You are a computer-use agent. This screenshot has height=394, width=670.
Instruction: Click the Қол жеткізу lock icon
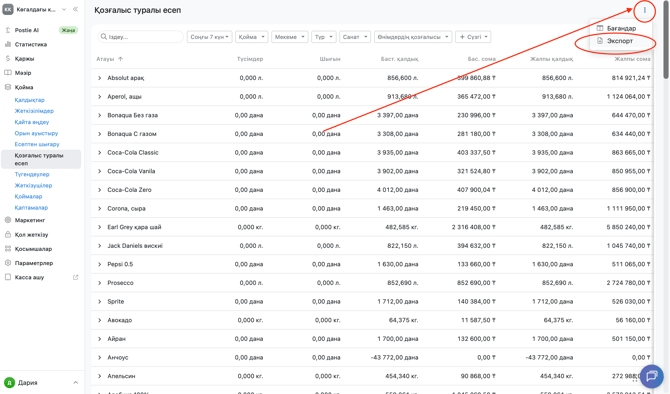pyautogui.click(x=8, y=235)
